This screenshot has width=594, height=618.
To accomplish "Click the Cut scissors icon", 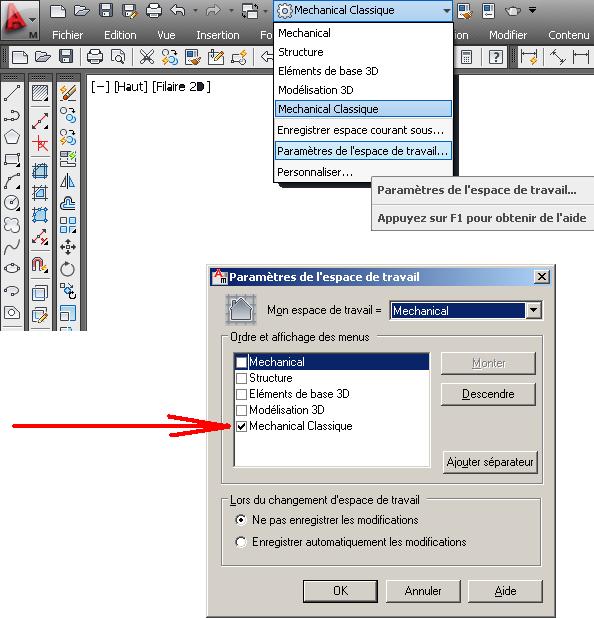I will [x=147, y=57].
